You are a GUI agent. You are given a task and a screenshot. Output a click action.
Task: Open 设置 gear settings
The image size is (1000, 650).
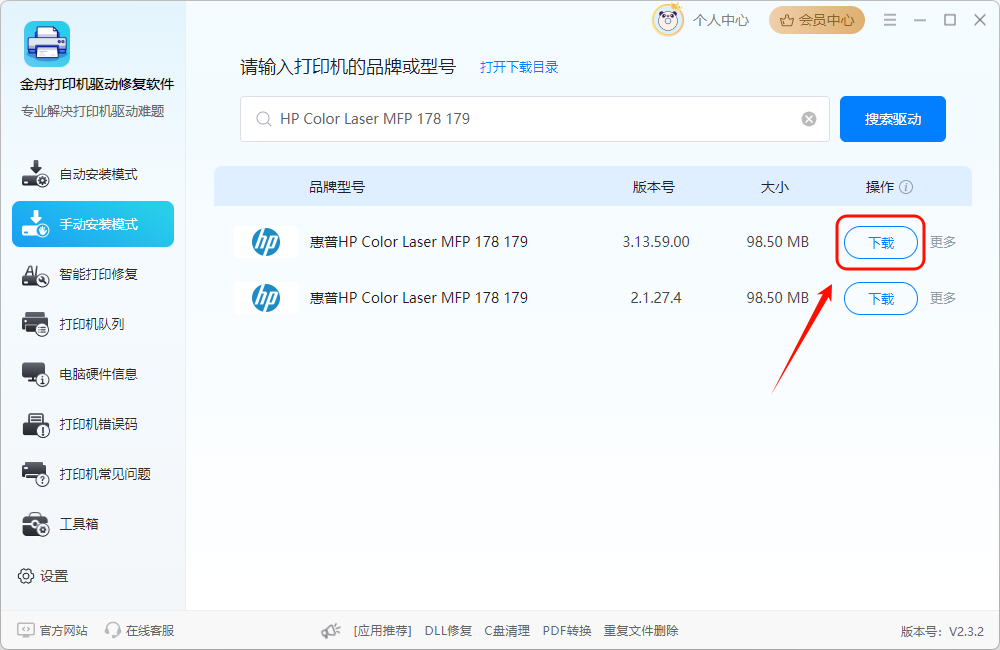point(43,576)
